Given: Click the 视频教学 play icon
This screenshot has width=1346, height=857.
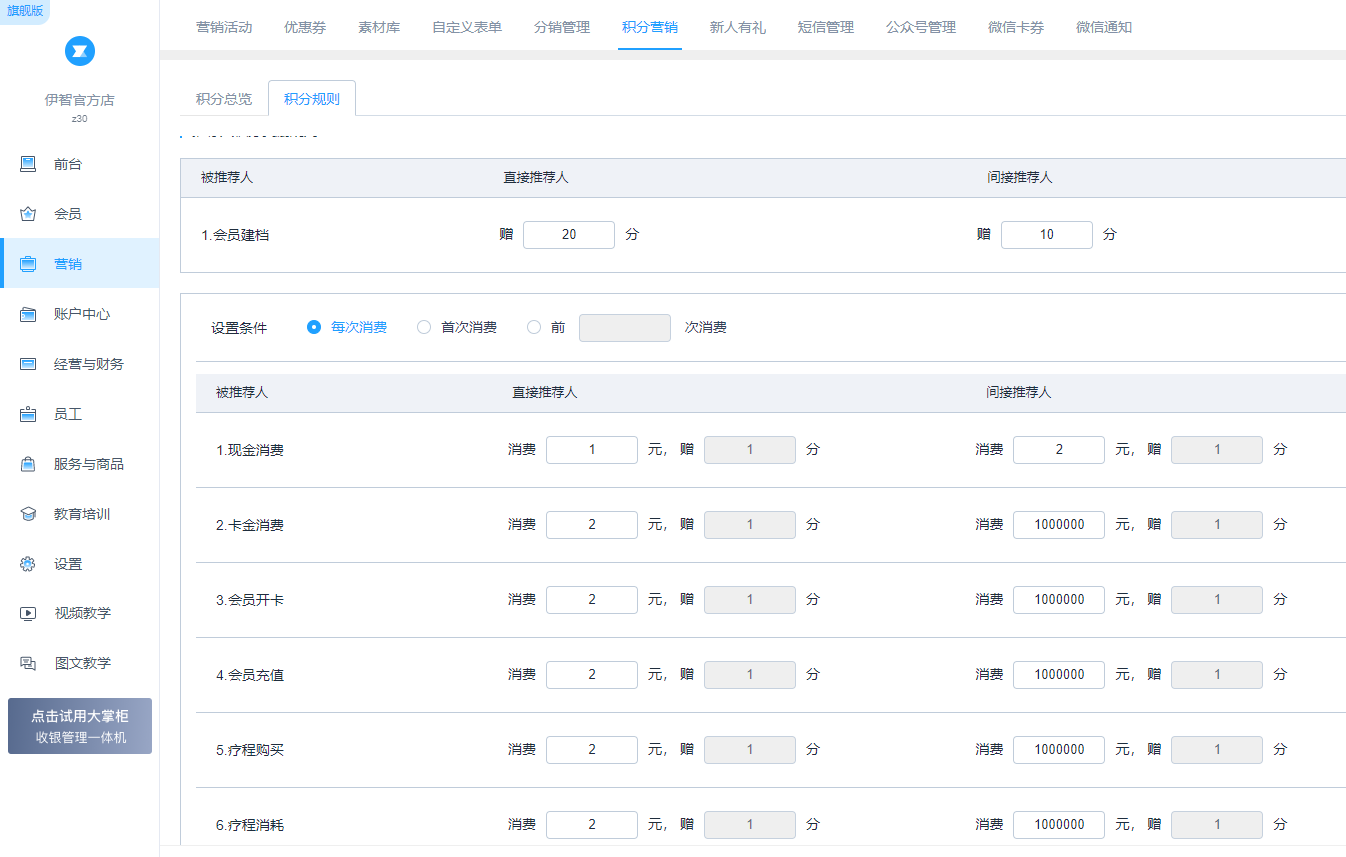Looking at the screenshot, I should (28, 613).
